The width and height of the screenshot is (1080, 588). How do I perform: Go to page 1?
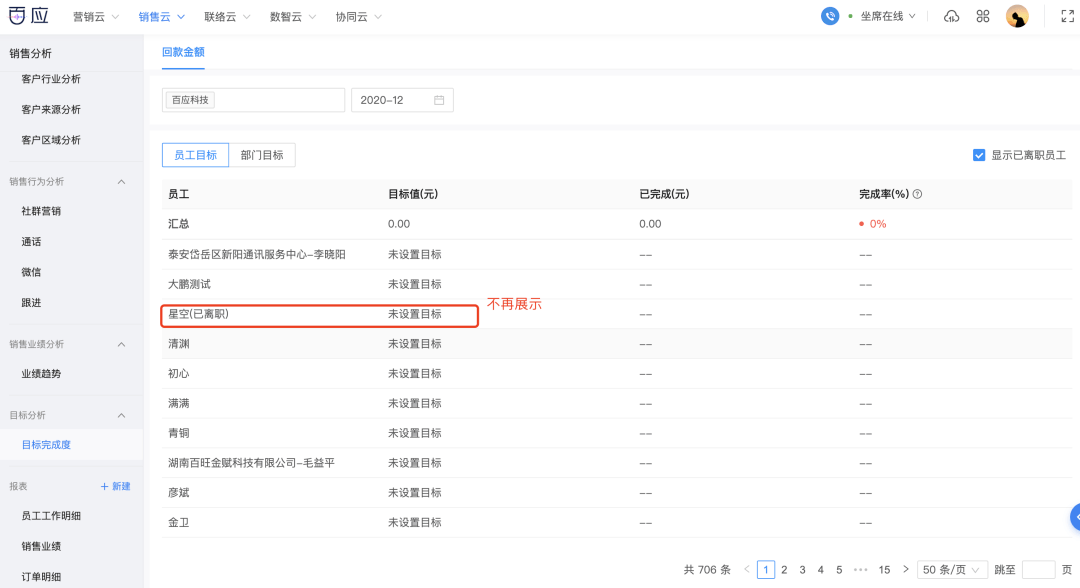pos(766,569)
